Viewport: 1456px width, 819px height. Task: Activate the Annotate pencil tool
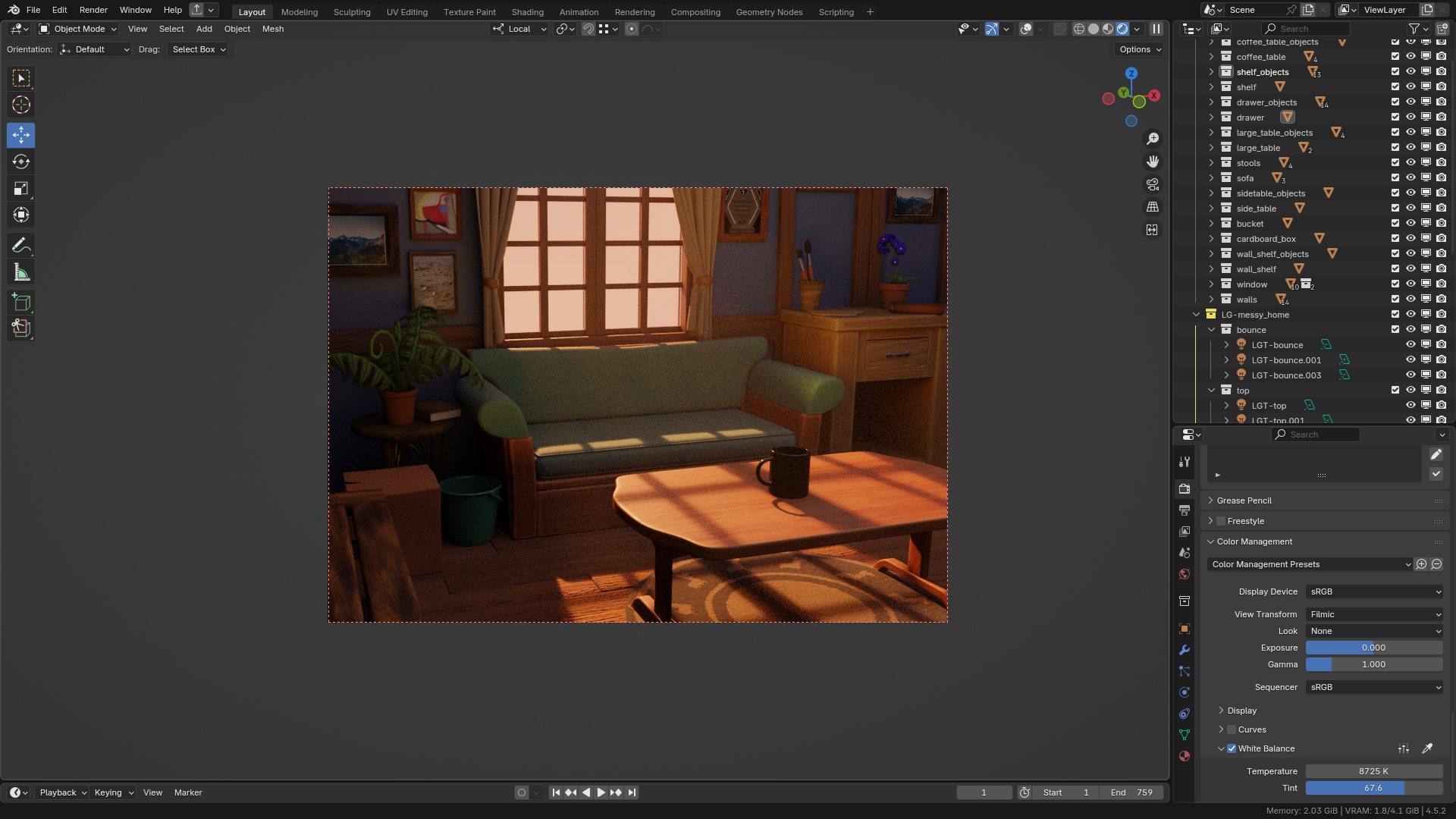coord(21,245)
